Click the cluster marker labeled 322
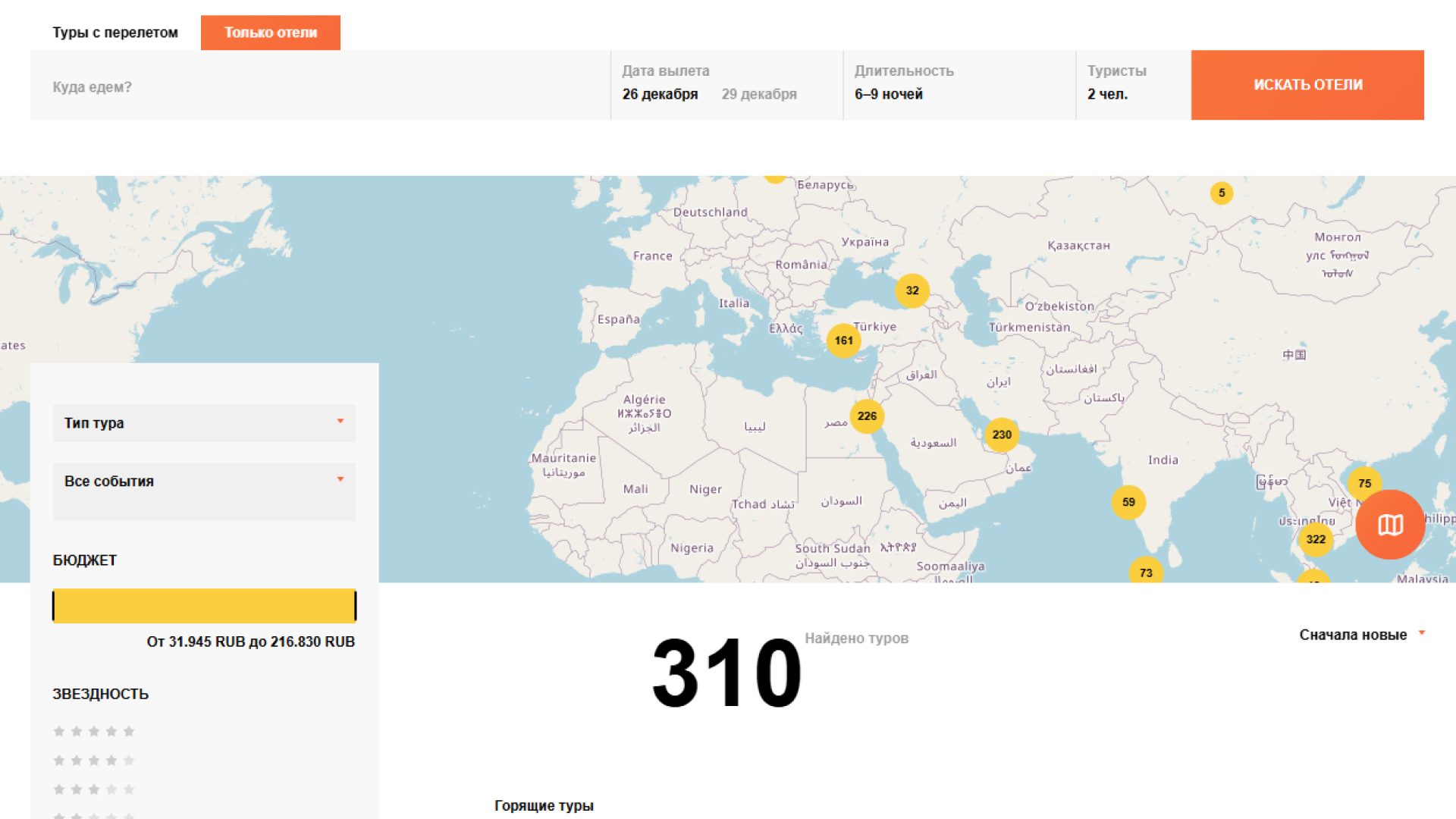Viewport: 1456px width, 819px height. pos(1316,539)
